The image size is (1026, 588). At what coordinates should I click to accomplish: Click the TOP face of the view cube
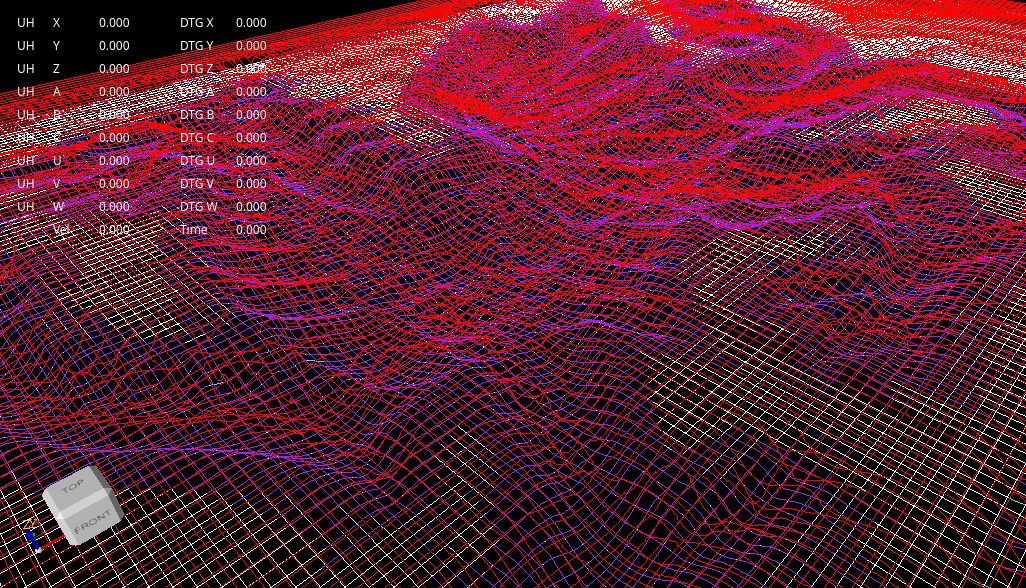(x=75, y=489)
